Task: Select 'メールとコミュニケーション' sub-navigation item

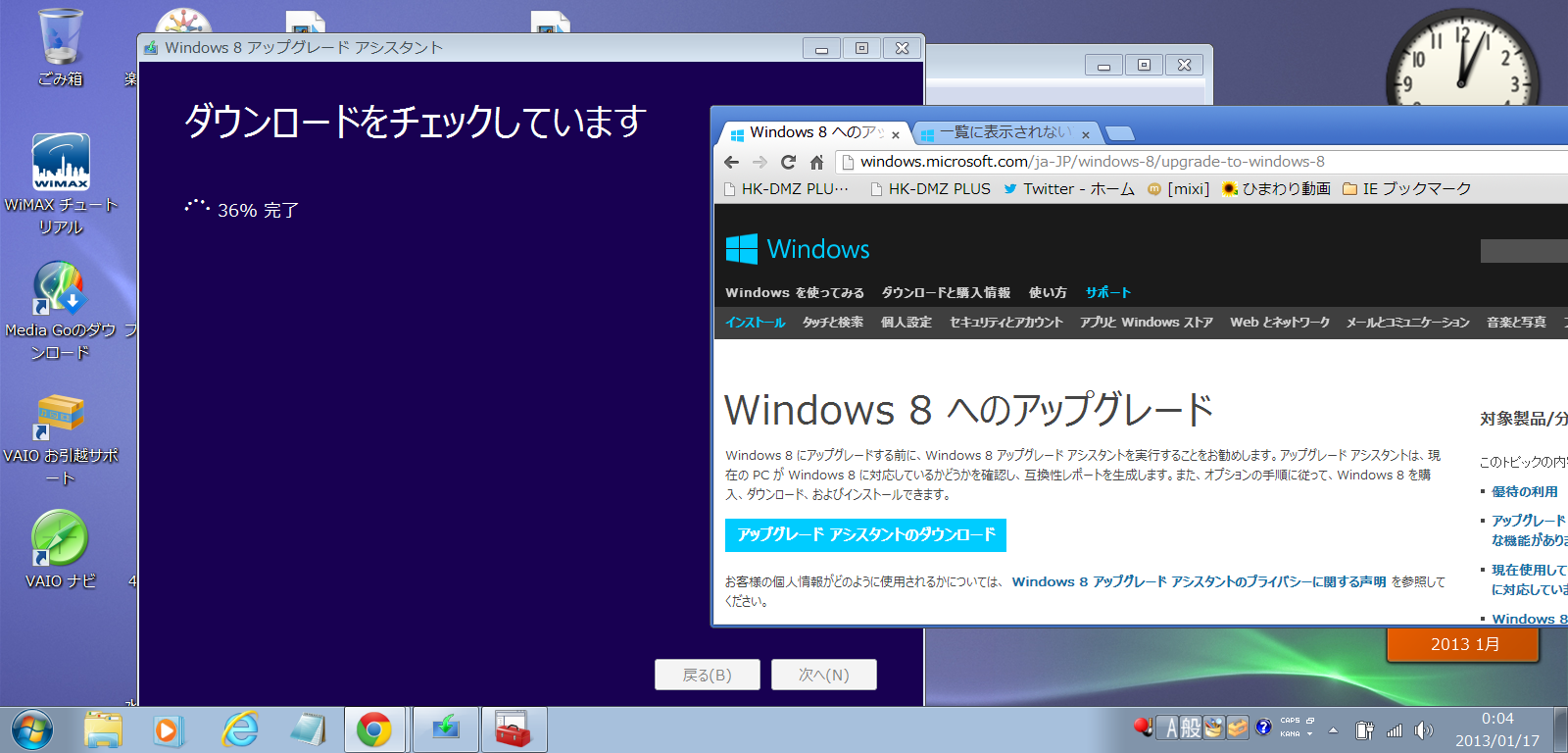Action: coord(1407,322)
